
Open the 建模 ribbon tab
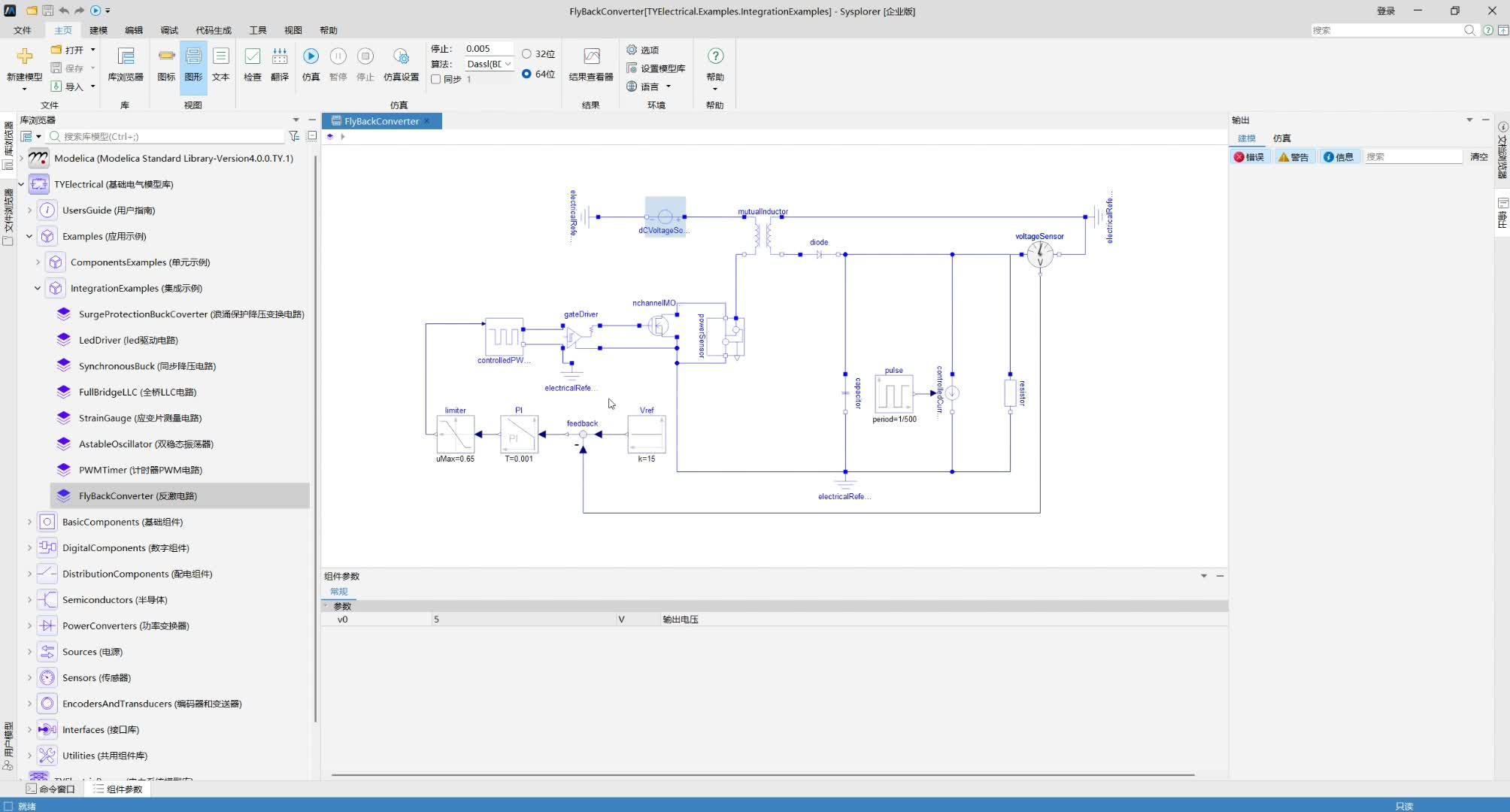99,30
